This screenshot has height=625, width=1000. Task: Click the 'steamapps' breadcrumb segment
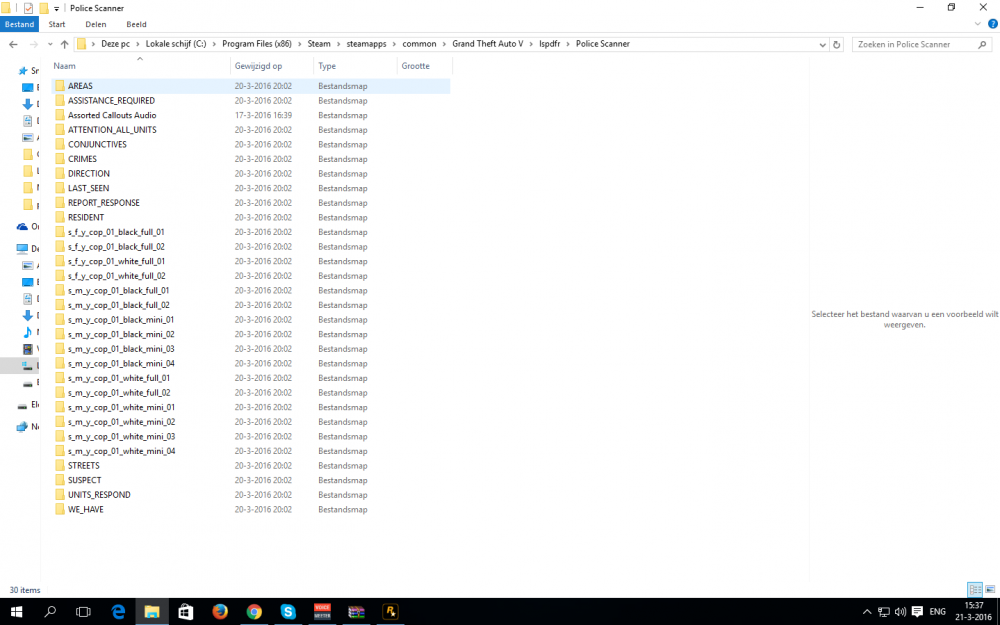367,44
